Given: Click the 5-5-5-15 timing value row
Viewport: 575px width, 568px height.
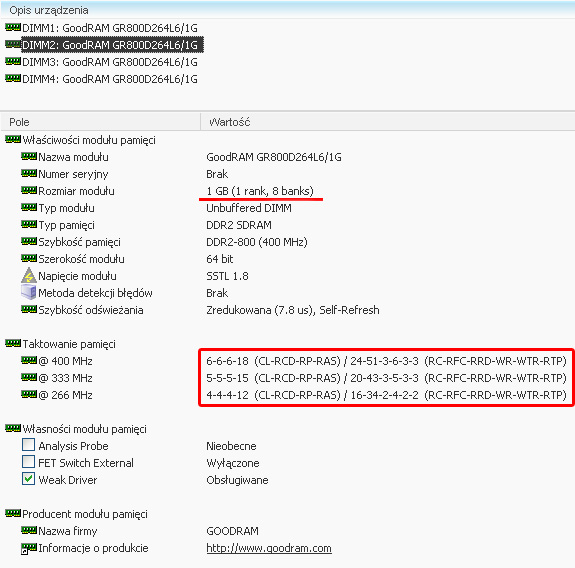Looking at the screenshot, I should coord(386,378).
